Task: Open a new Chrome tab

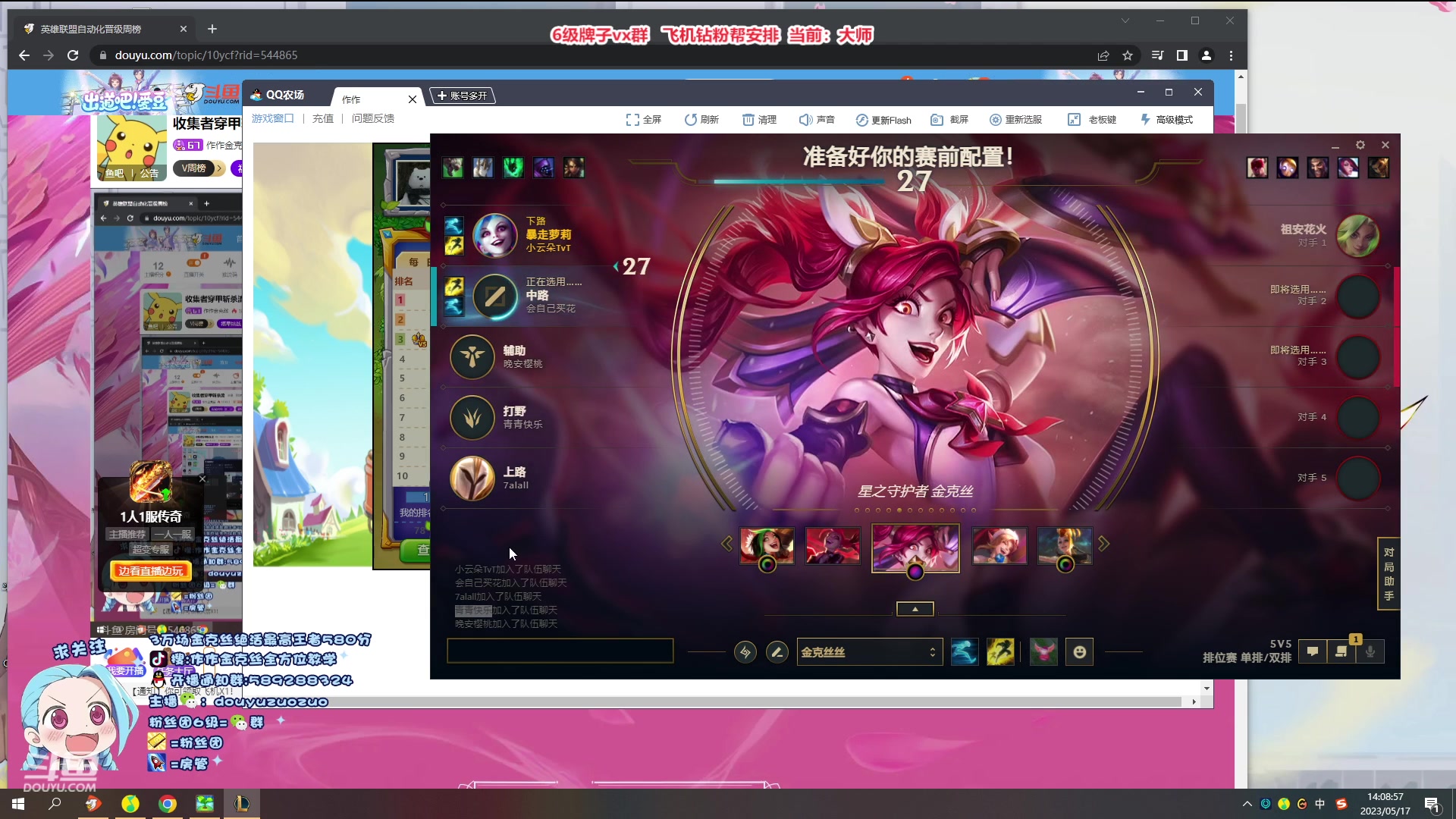Action: 212,29
